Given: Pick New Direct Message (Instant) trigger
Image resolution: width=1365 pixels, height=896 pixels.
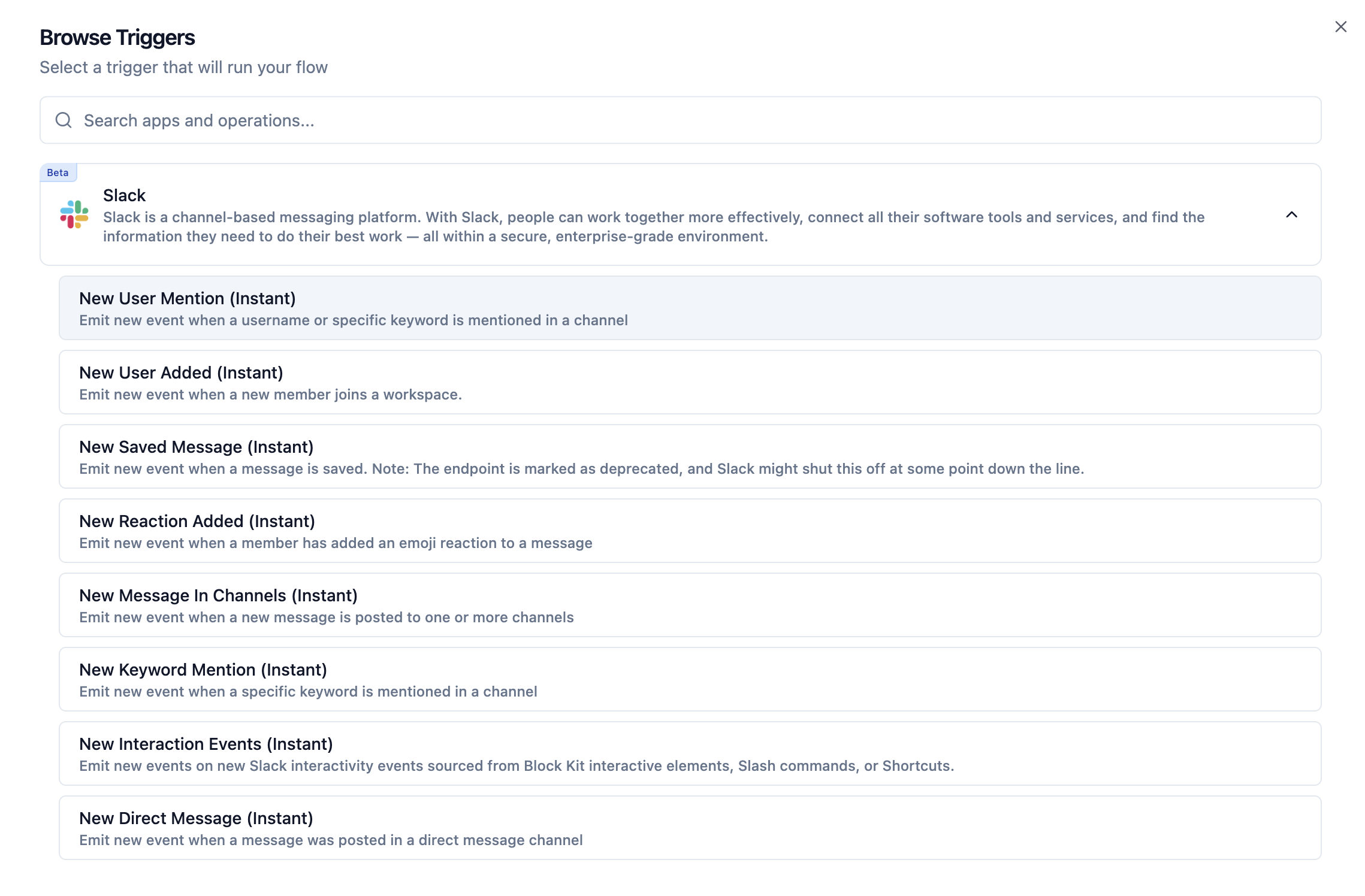Looking at the screenshot, I should click(196, 818).
